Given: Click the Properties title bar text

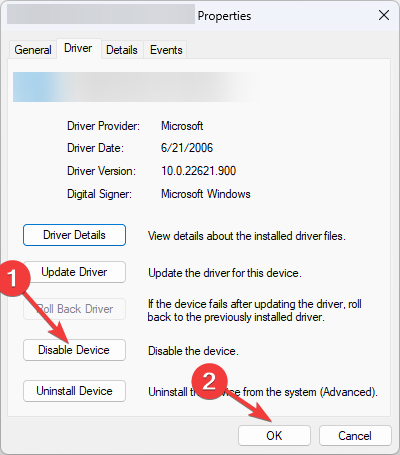Looking at the screenshot, I should pos(224,16).
